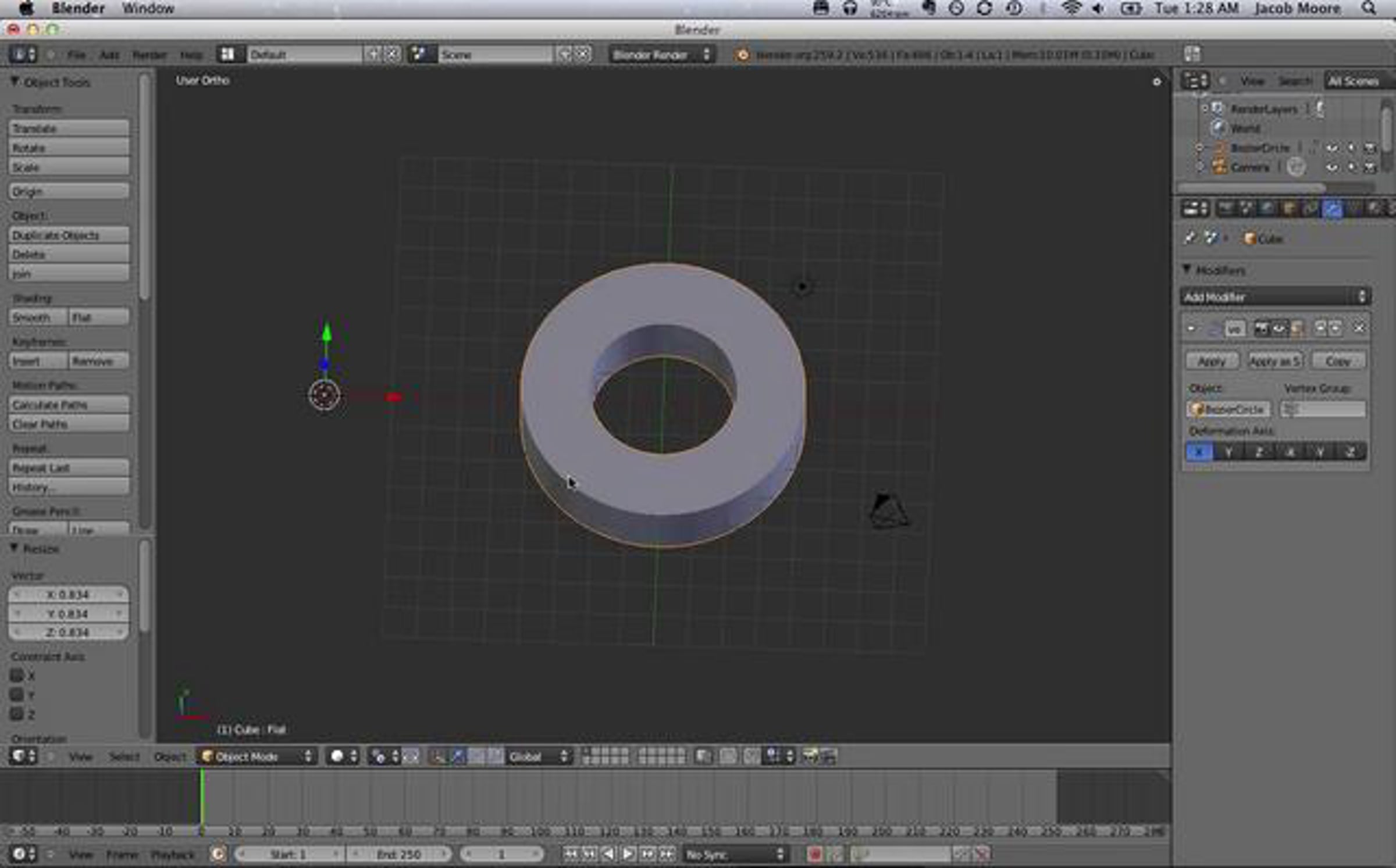1396x868 pixels.
Task: Enable the X constraint axis checkbox
Action: 17,676
